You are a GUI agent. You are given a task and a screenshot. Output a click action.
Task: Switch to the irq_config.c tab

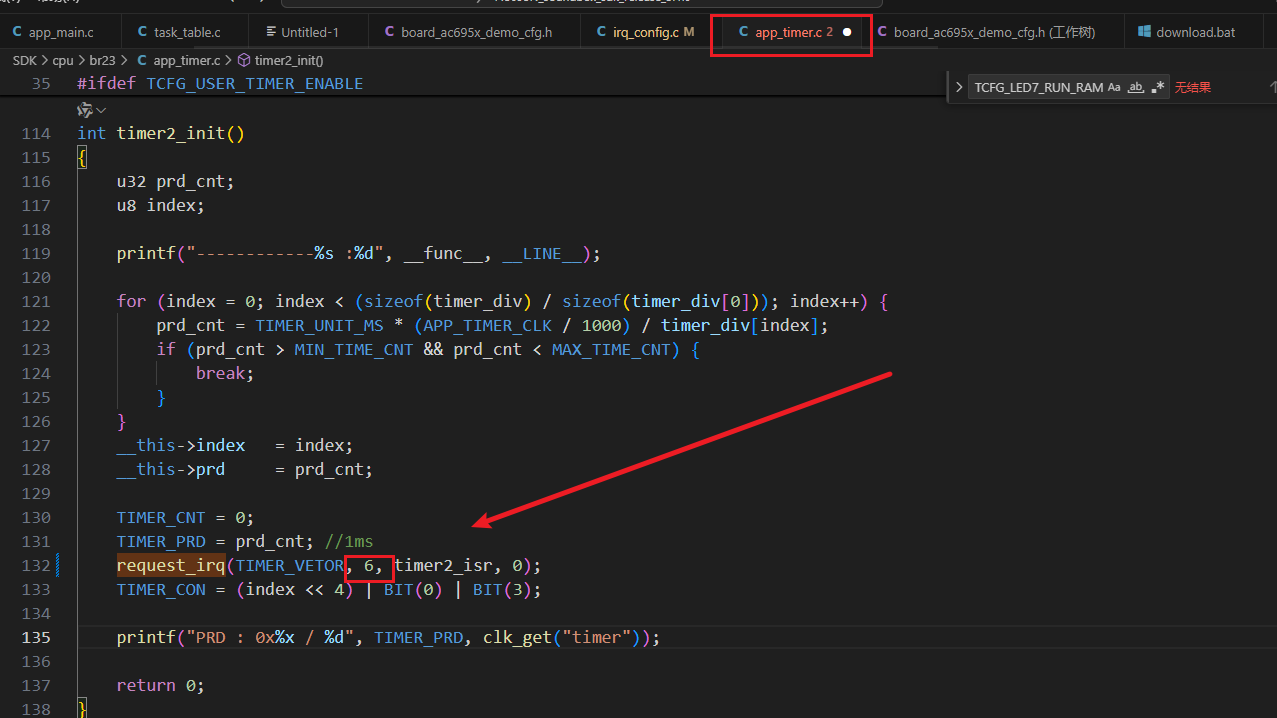click(644, 33)
